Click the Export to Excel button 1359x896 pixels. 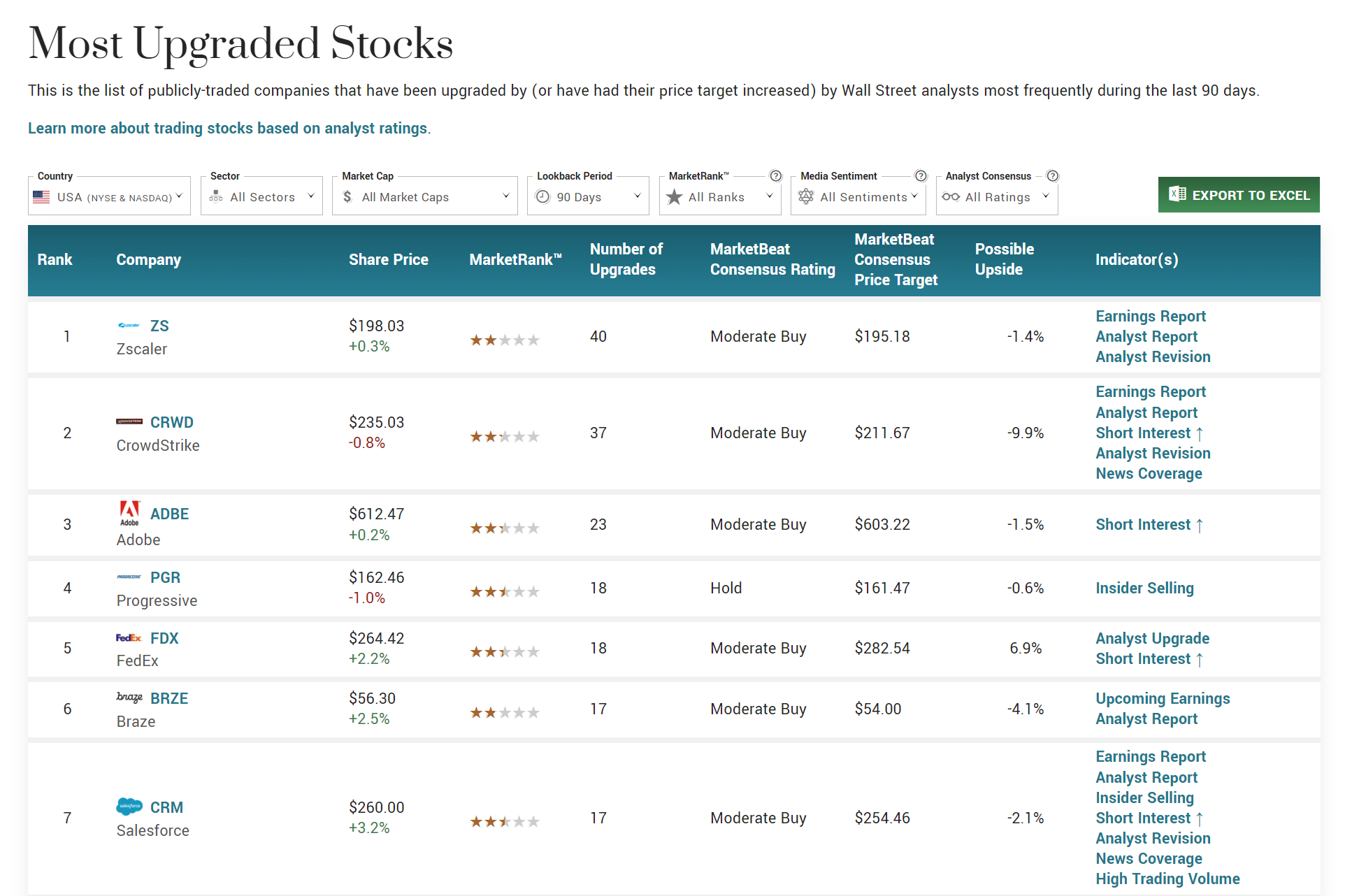click(x=1238, y=195)
